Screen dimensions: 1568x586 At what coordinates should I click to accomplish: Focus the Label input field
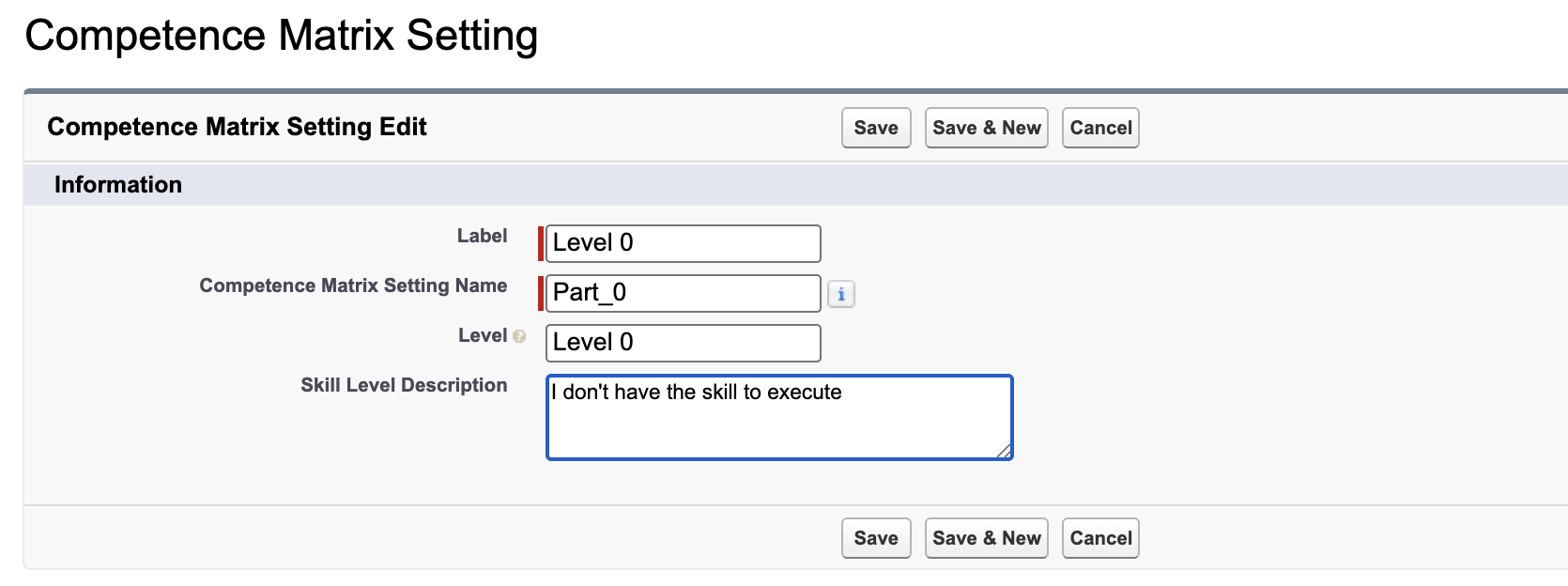point(683,243)
